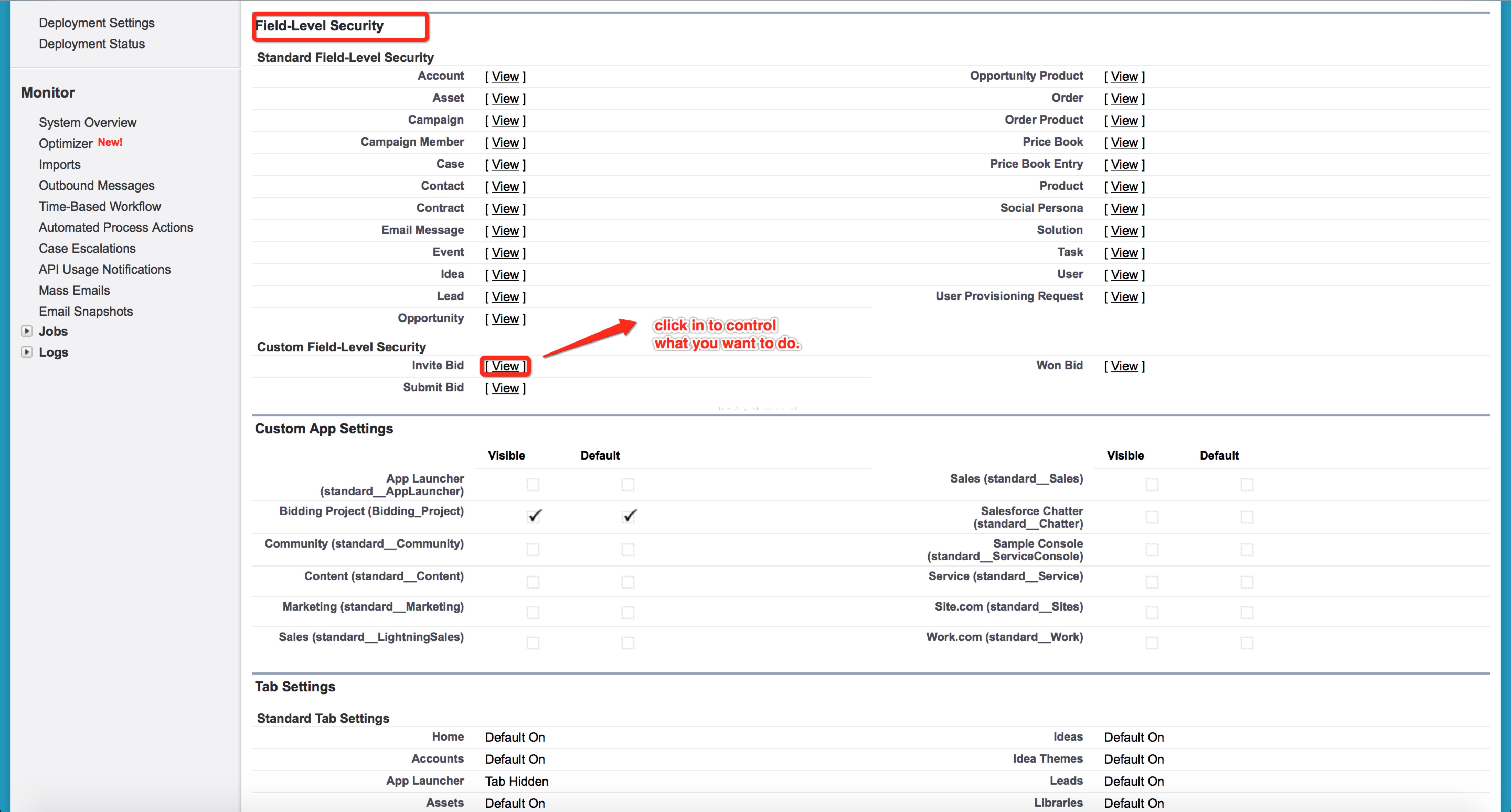View Submit Bid custom field security
Image resolution: width=1511 pixels, height=812 pixels.
click(x=505, y=388)
